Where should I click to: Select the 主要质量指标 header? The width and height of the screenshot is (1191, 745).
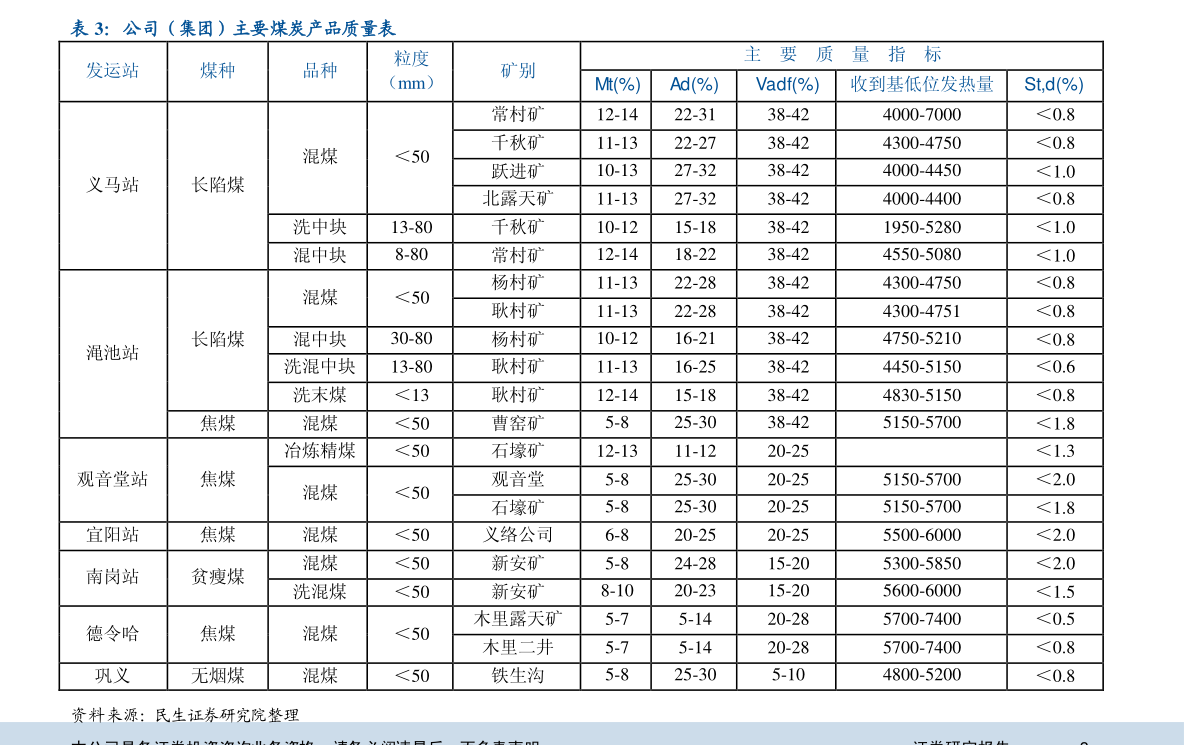point(842,55)
